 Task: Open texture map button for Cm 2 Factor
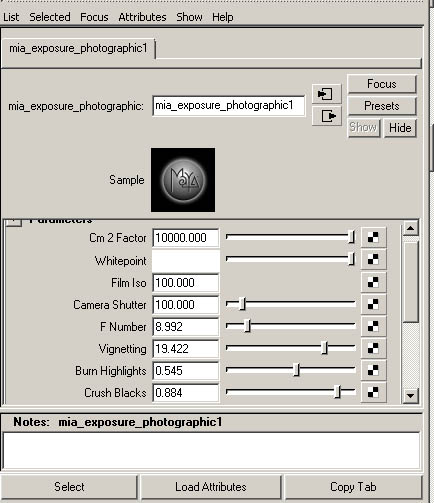point(373,238)
